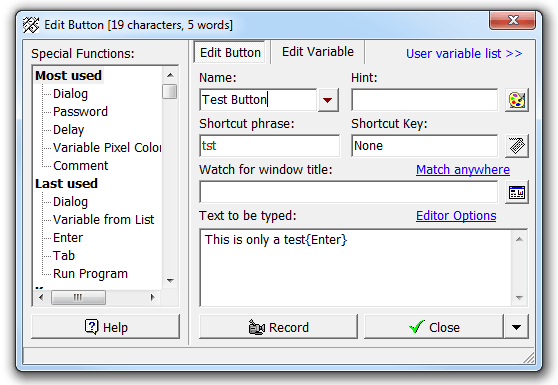Open the Editor Options link
This screenshot has width=558, height=385.
tap(456, 216)
